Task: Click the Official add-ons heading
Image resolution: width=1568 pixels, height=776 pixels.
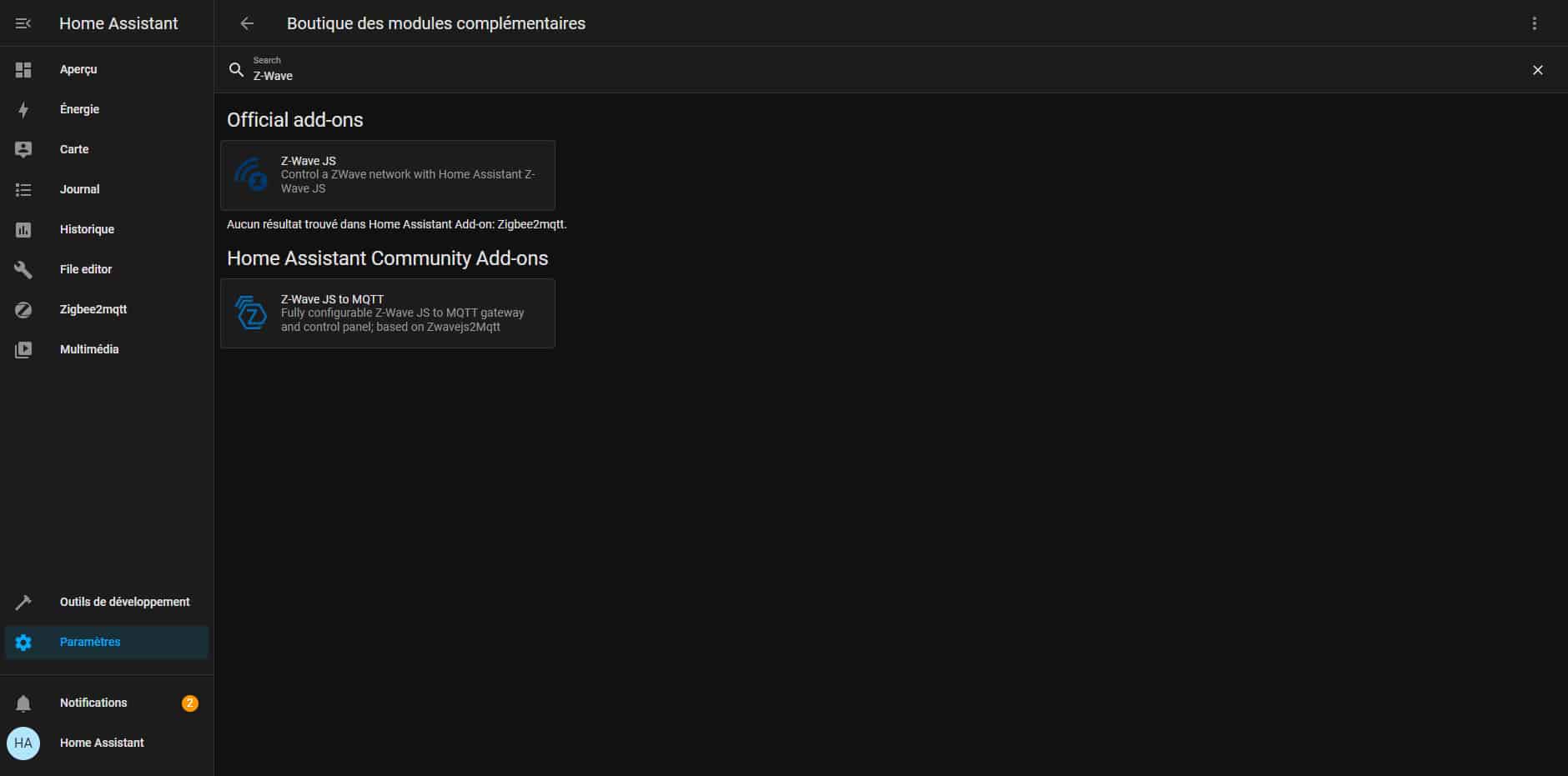Action: [295, 120]
